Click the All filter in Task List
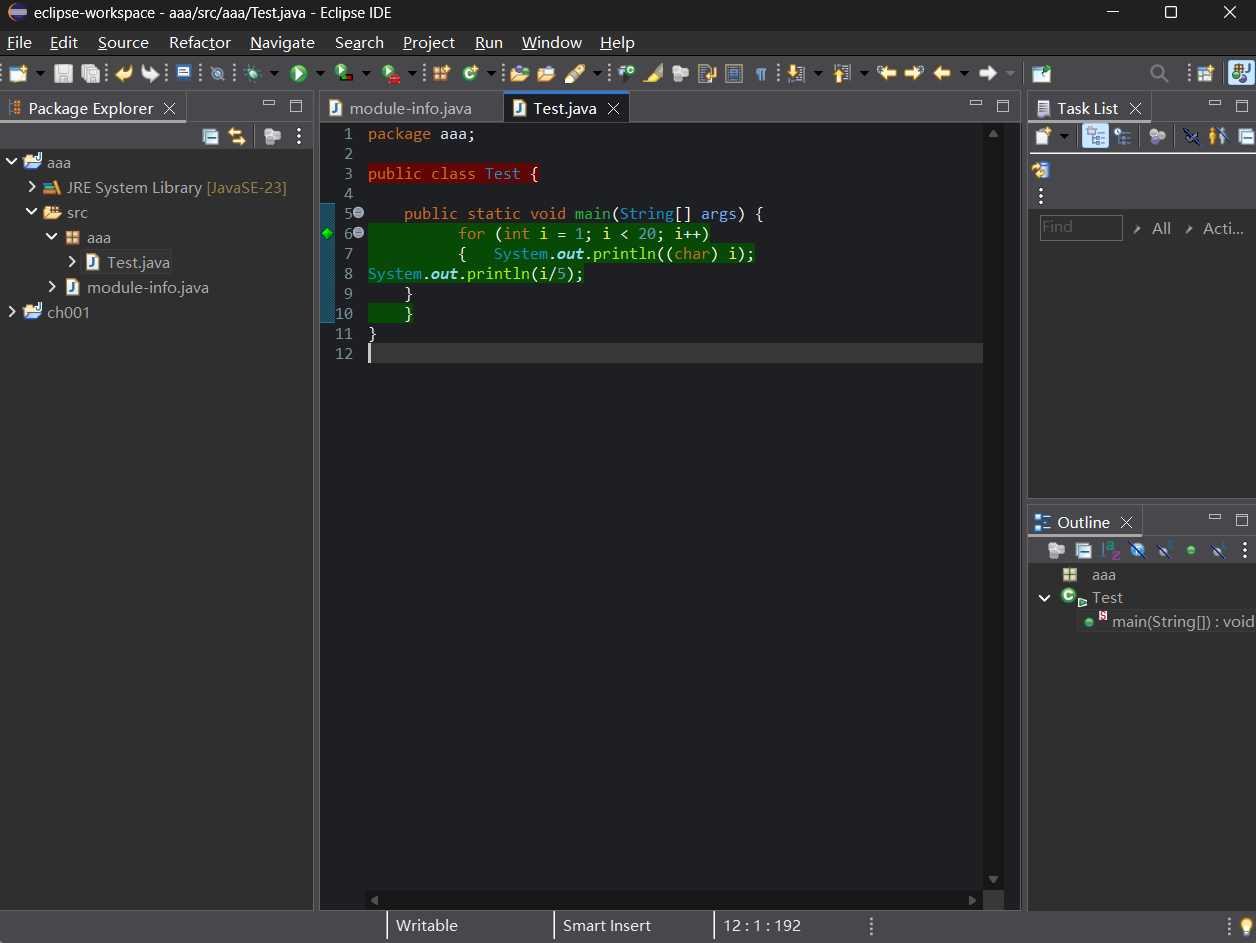This screenshot has width=1256, height=943. click(1161, 228)
